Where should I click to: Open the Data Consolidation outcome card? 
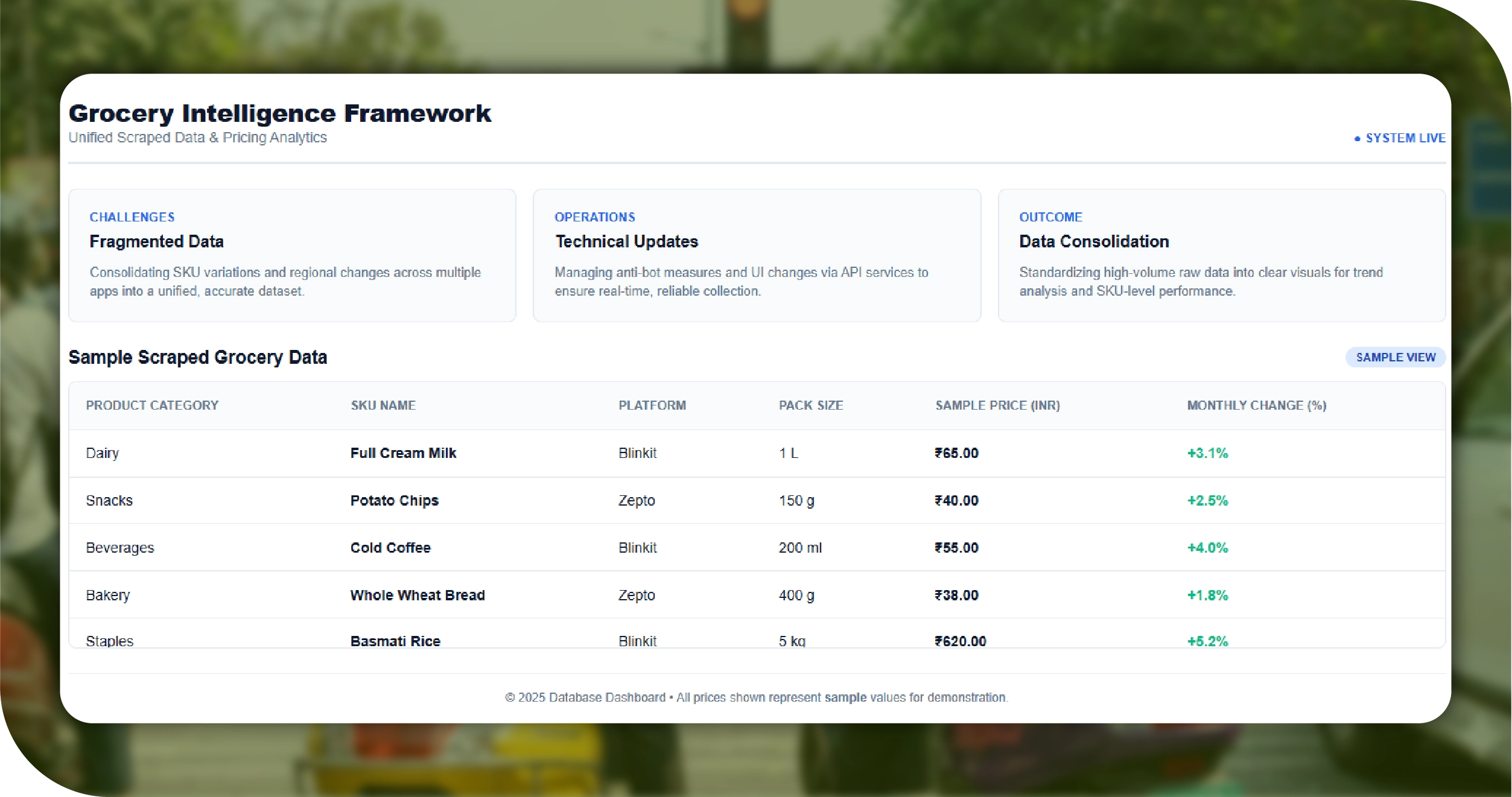(x=1221, y=255)
